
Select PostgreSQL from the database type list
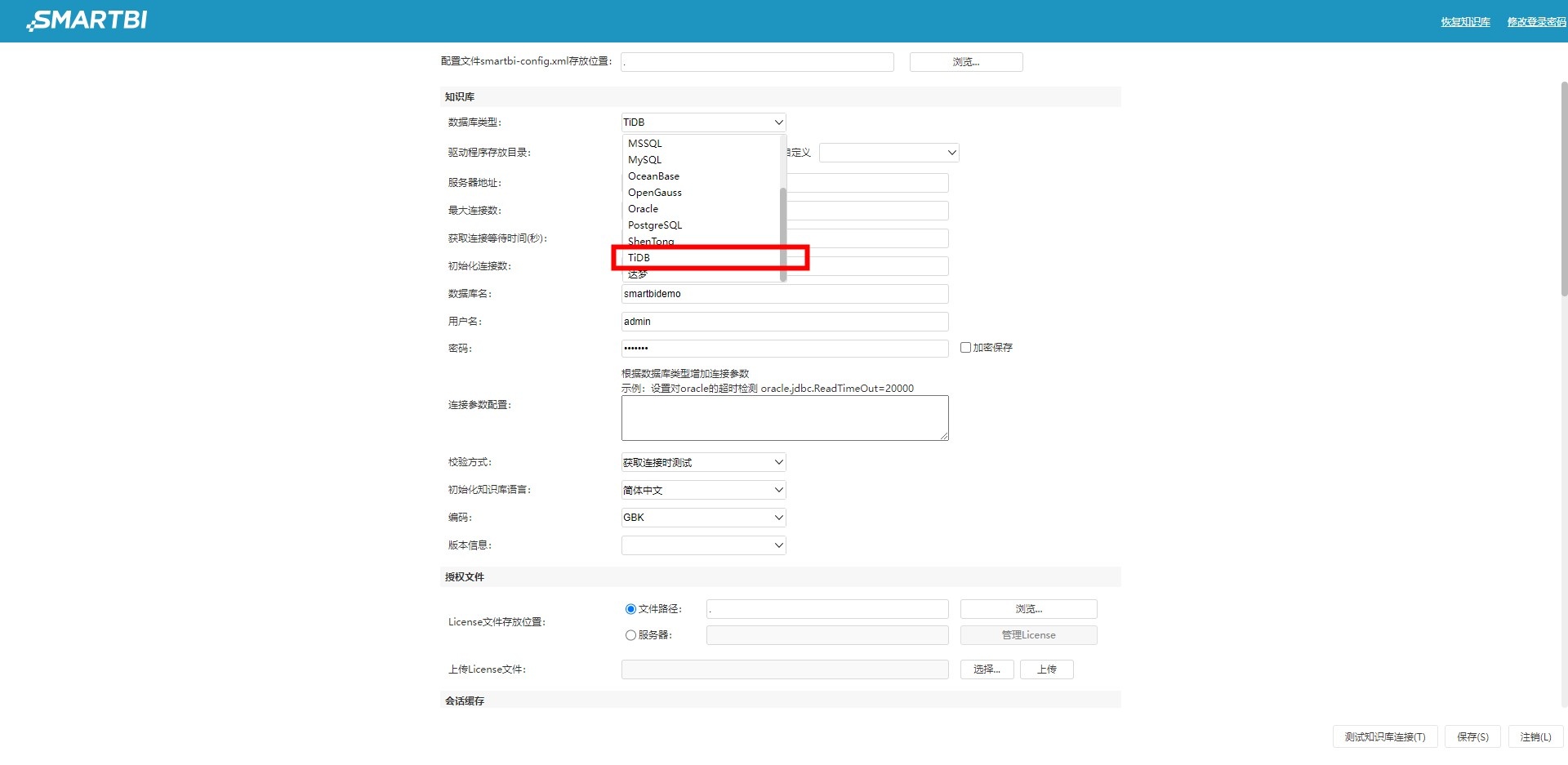pyautogui.click(x=702, y=225)
